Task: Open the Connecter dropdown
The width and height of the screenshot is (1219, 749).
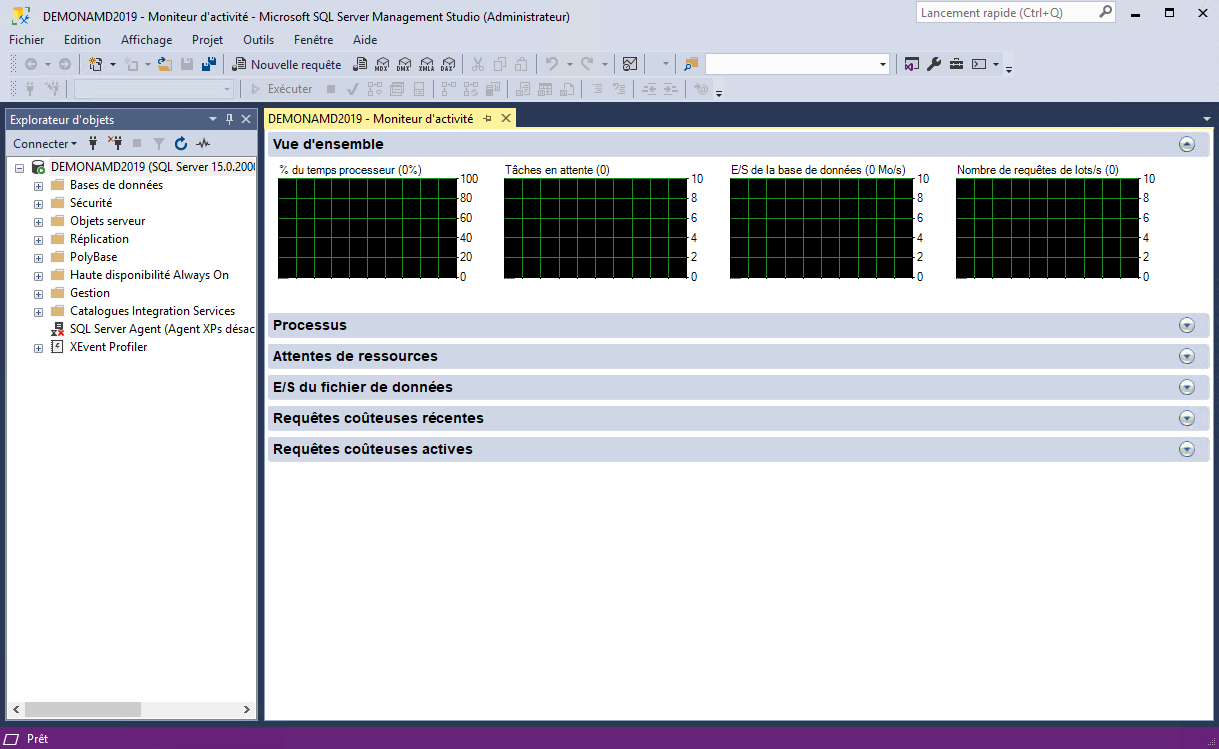Action: click(x=45, y=144)
